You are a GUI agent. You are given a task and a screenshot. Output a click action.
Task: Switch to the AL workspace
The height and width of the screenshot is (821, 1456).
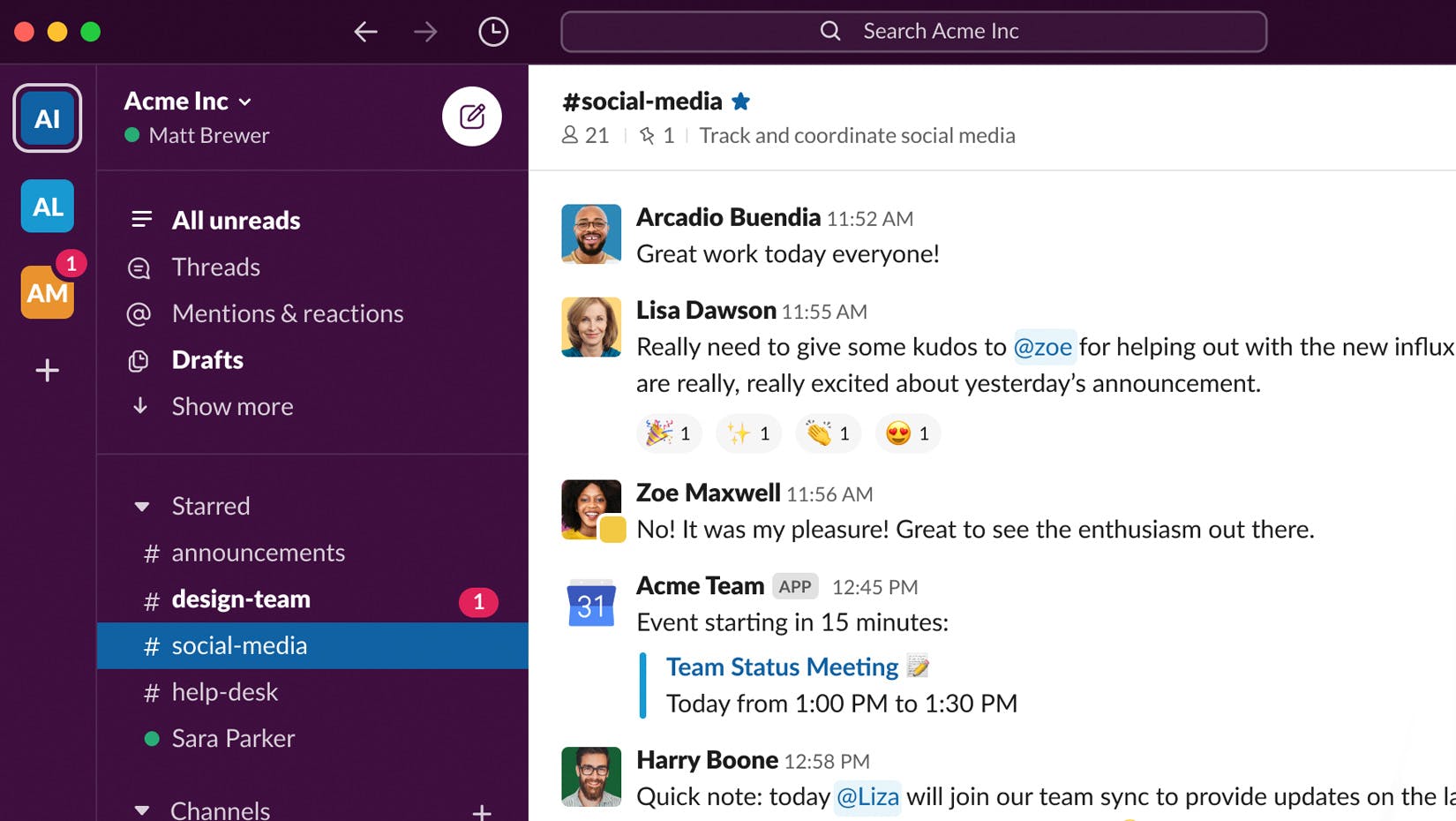point(48,206)
